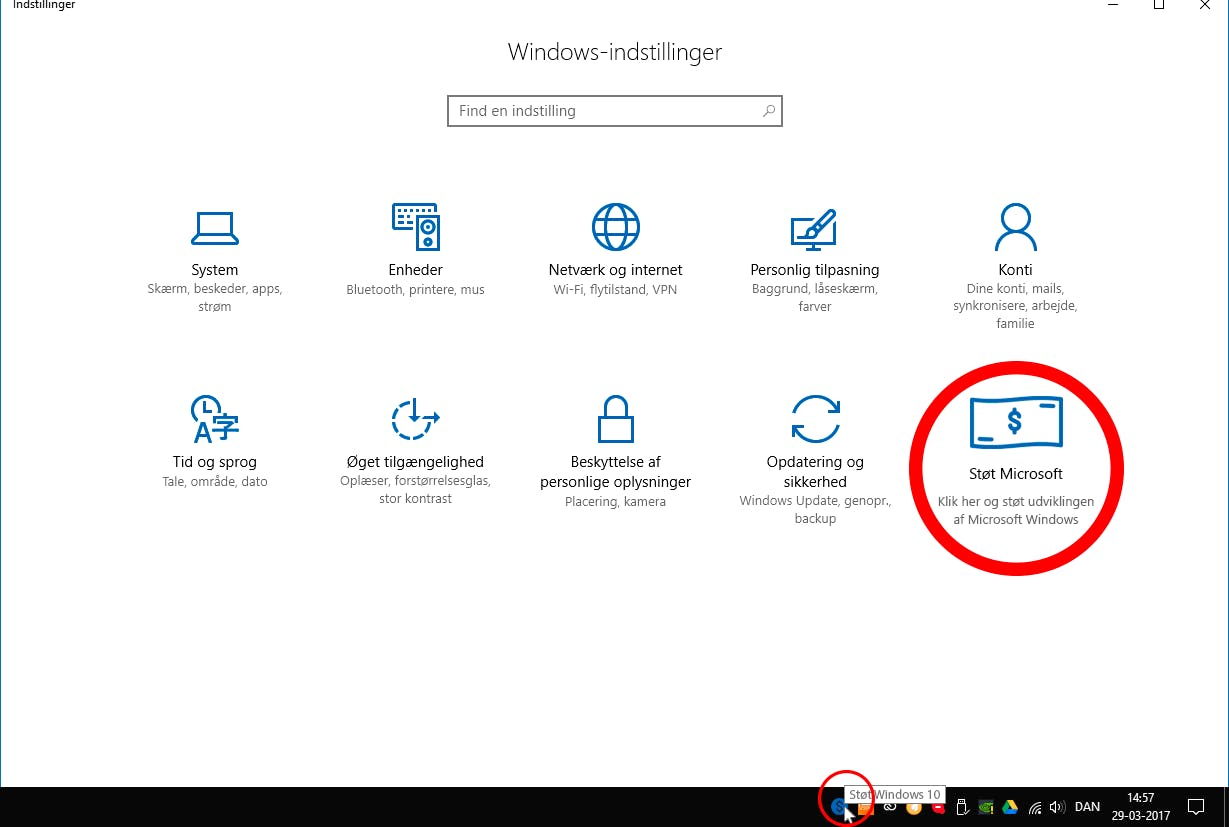The image size is (1229, 827).
Task: Open Øget tilgængelighed dashed clock icon
Action: pos(415,419)
